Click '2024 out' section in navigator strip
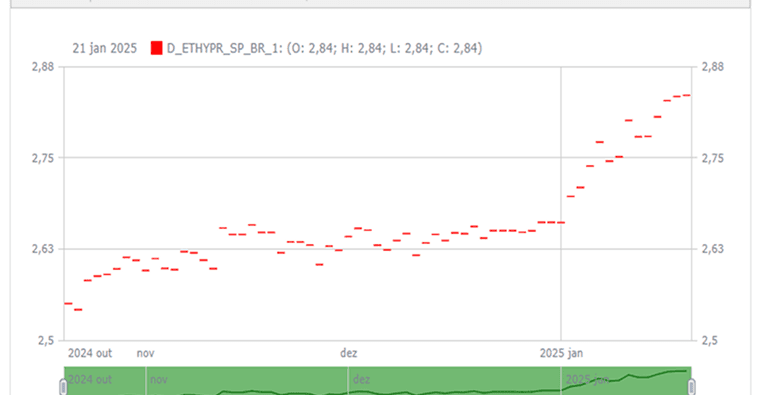 (105, 381)
